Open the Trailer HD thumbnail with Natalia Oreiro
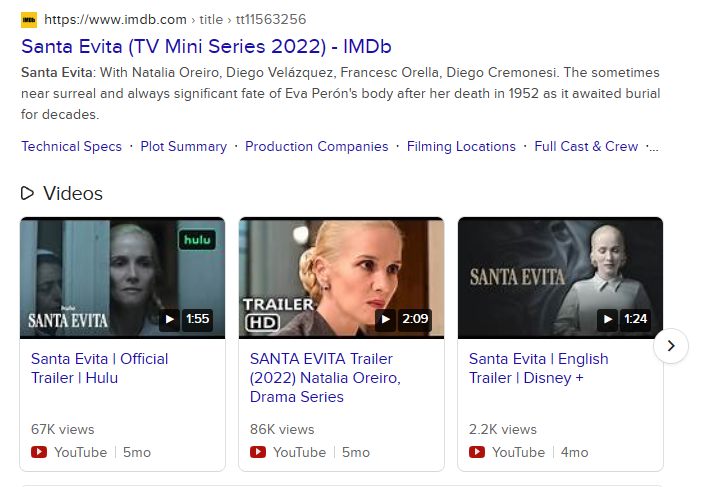The image size is (706, 487). (341, 278)
